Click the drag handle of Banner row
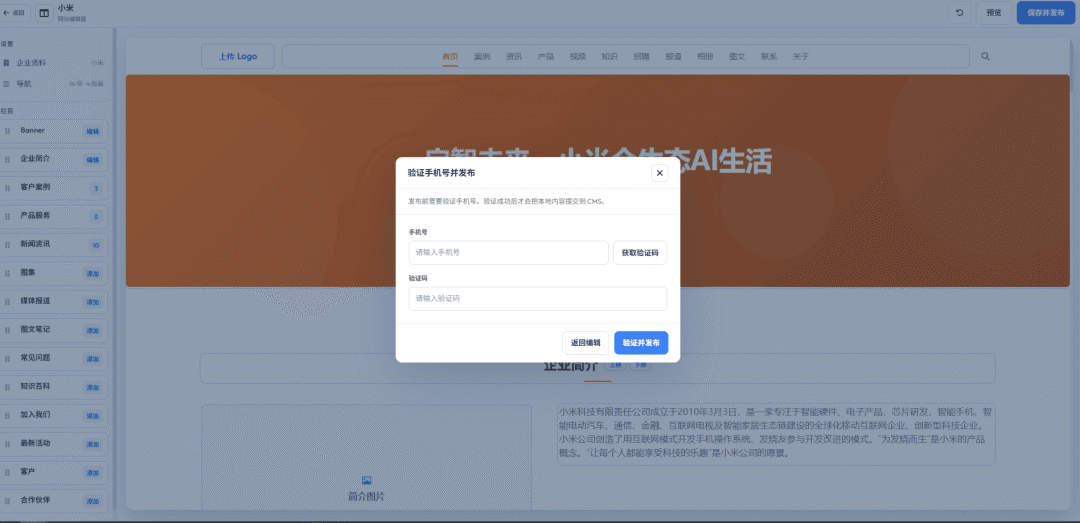 tap(8, 131)
